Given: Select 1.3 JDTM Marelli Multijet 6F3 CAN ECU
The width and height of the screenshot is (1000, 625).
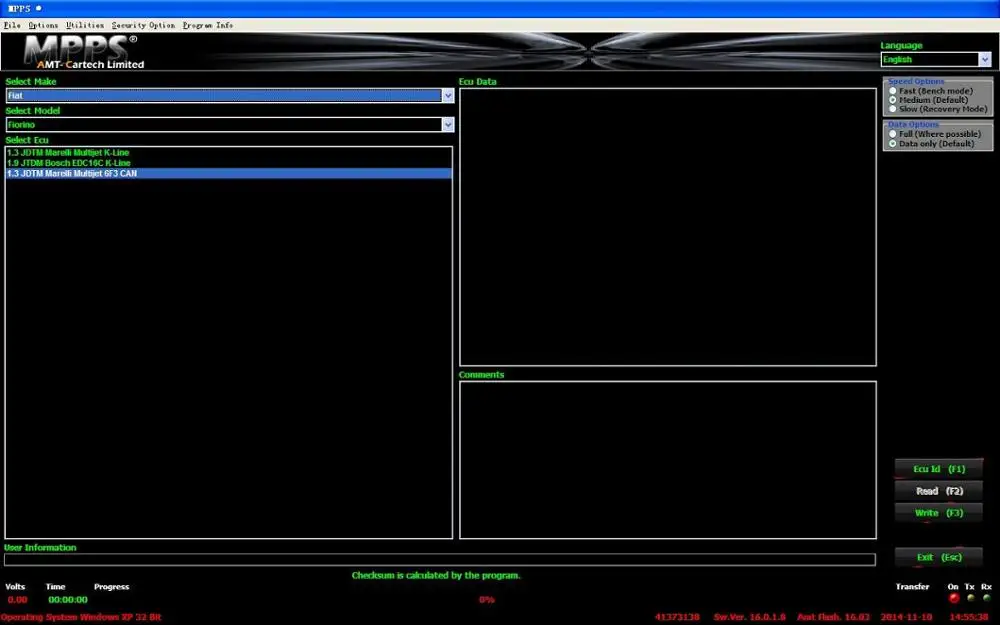Looking at the screenshot, I should coord(228,173).
